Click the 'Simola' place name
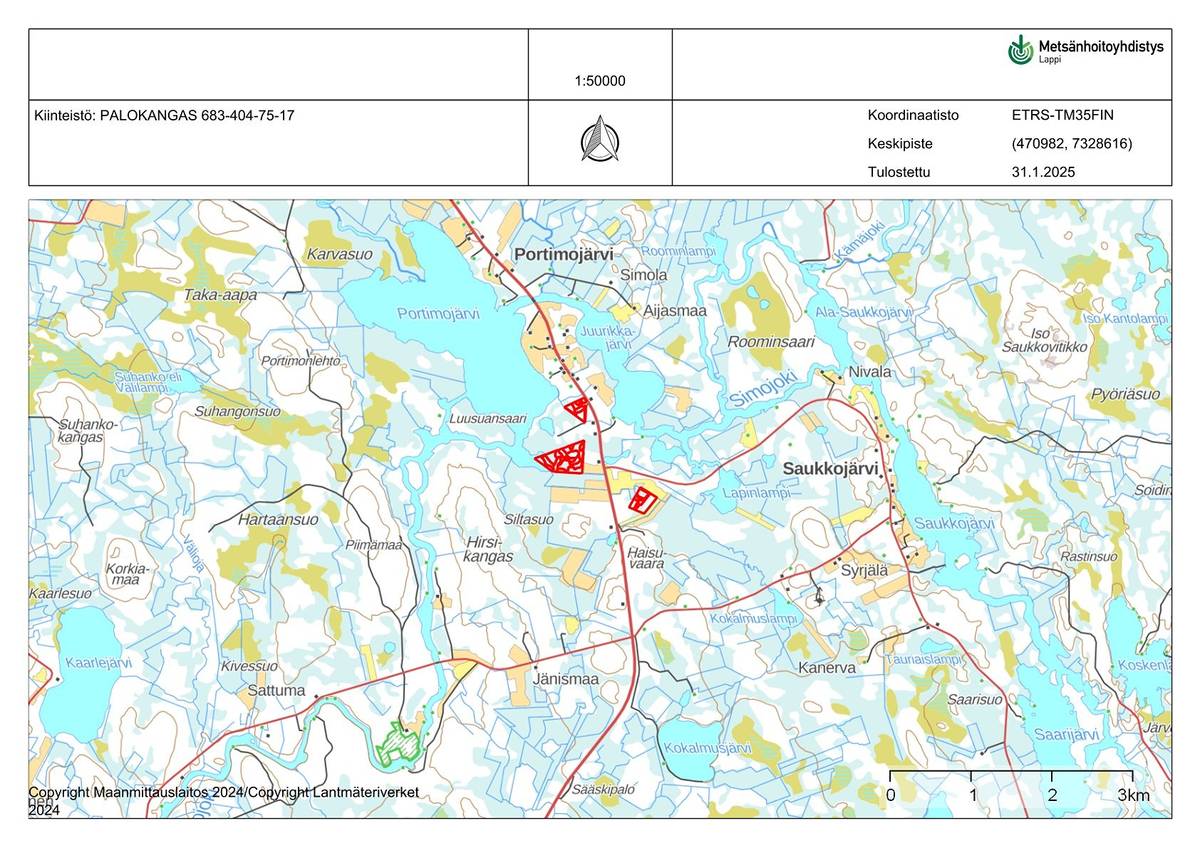This screenshot has height=848, width=1200. pyautogui.click(x=644, y=274)
